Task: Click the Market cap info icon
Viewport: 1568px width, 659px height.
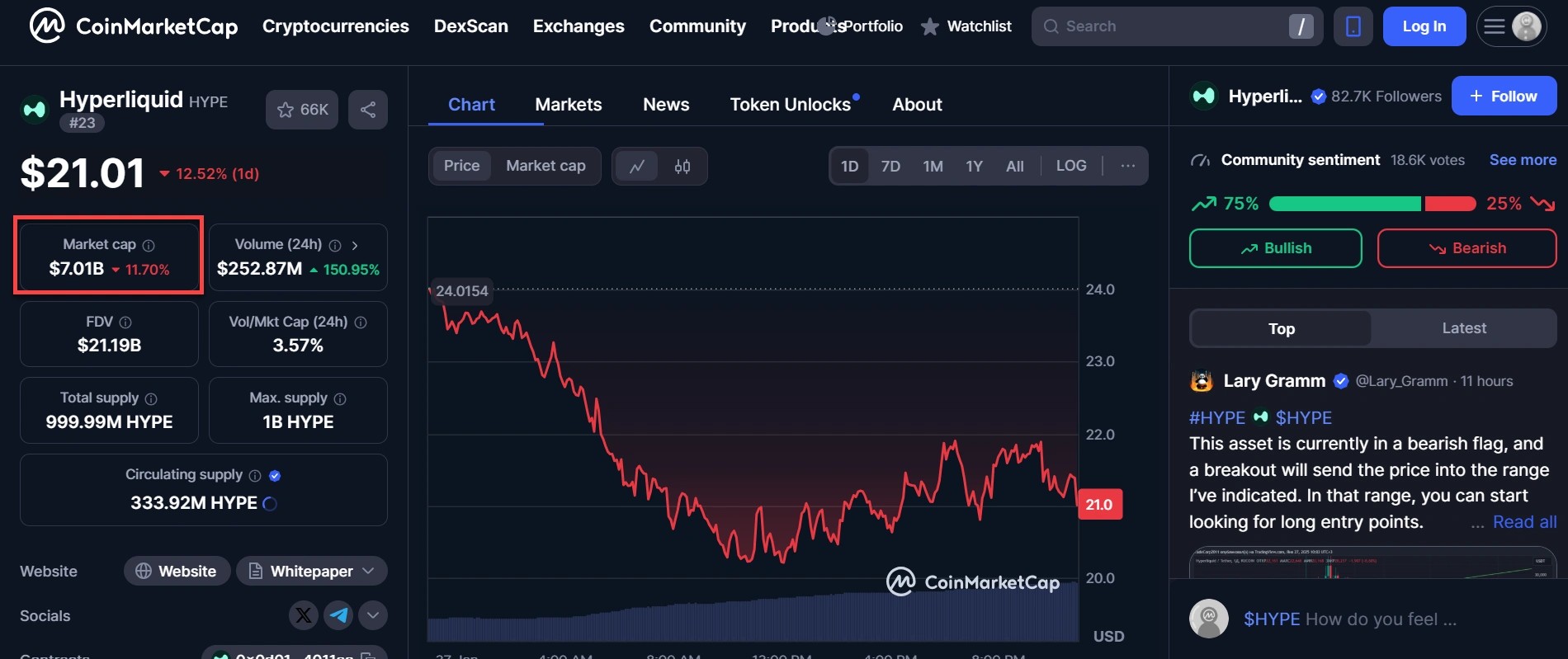Action: tap(149, 245)
